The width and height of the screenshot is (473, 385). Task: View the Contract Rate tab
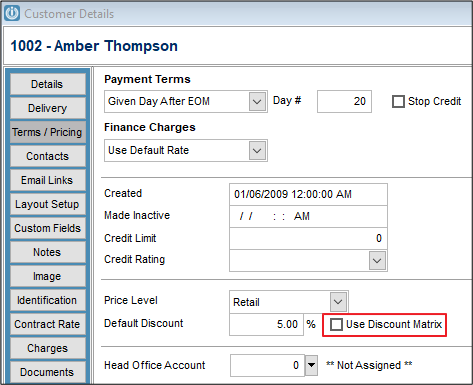point(47,324)
